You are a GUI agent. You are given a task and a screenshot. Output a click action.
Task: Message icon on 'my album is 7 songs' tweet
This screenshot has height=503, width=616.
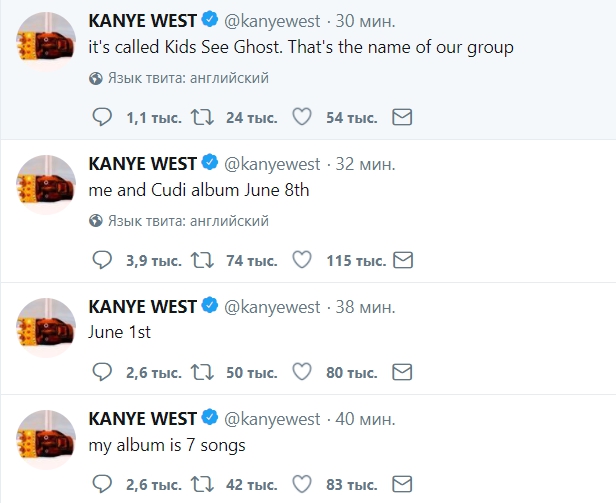pos(402,485)
